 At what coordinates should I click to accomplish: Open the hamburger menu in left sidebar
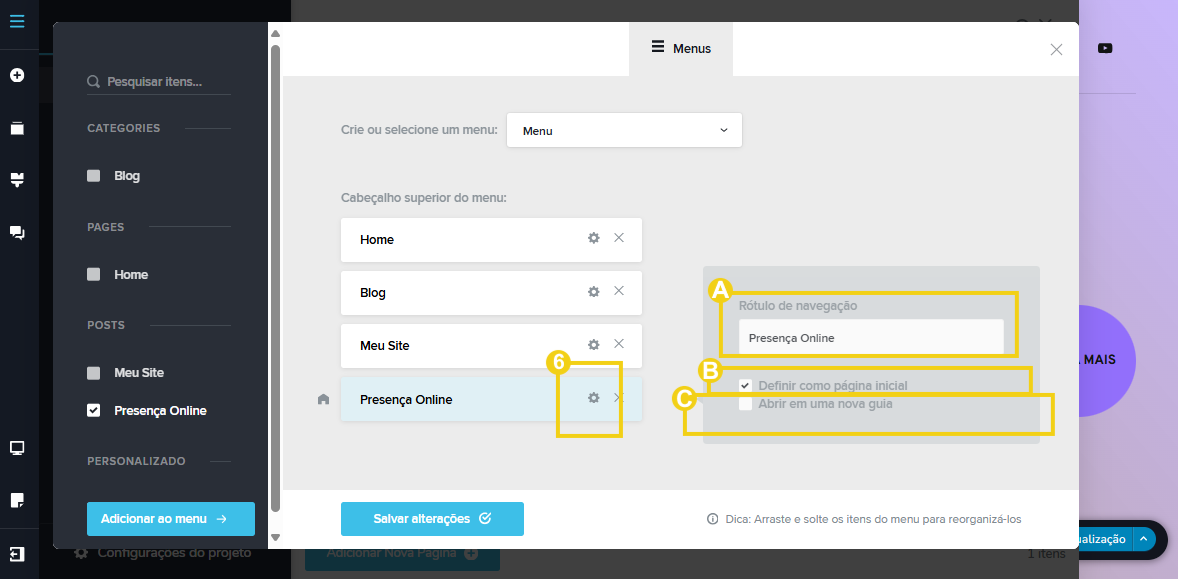[17, 20]
